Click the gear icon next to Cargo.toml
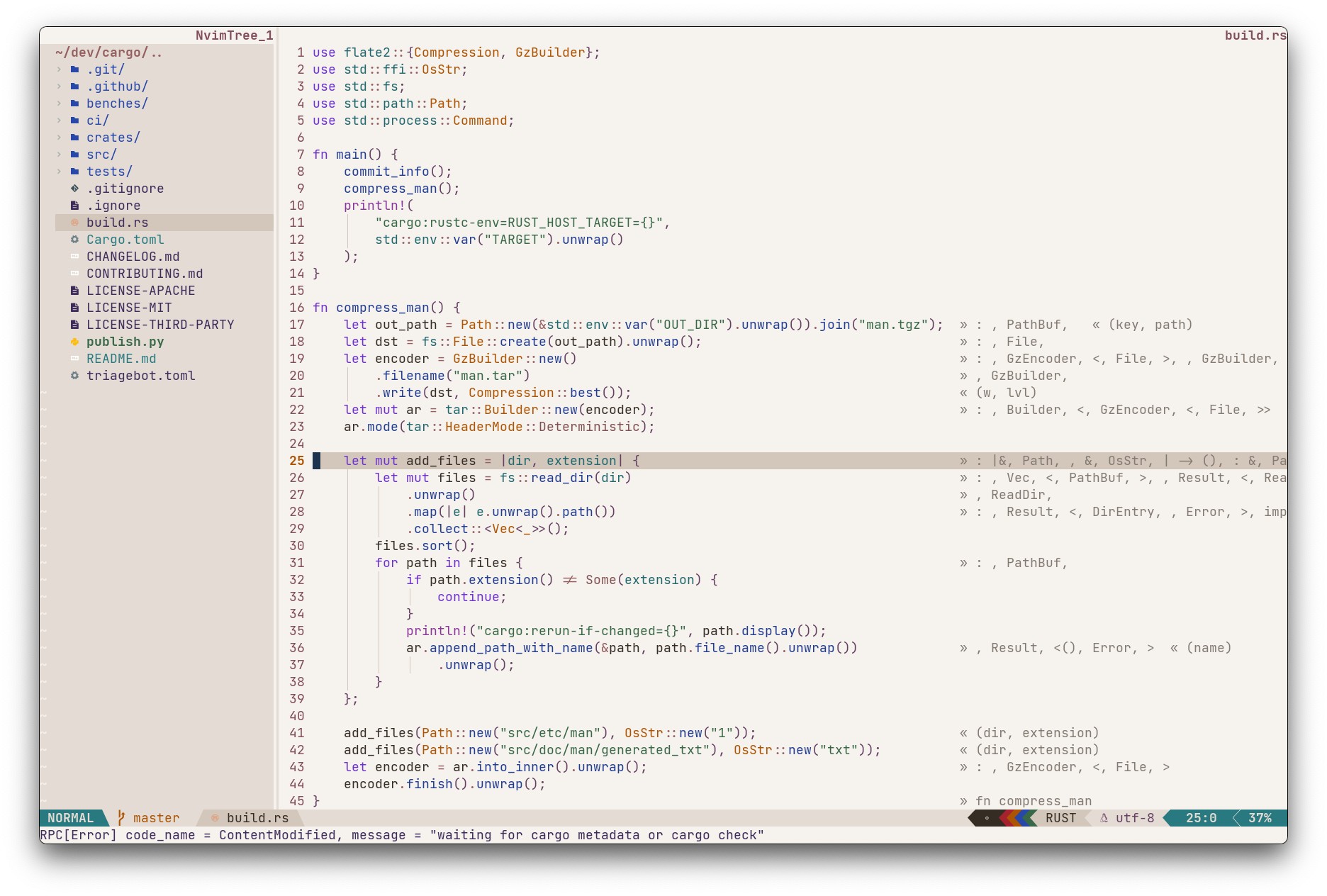The height and width of the screenshot is (896, 1327). pos(74,240)
